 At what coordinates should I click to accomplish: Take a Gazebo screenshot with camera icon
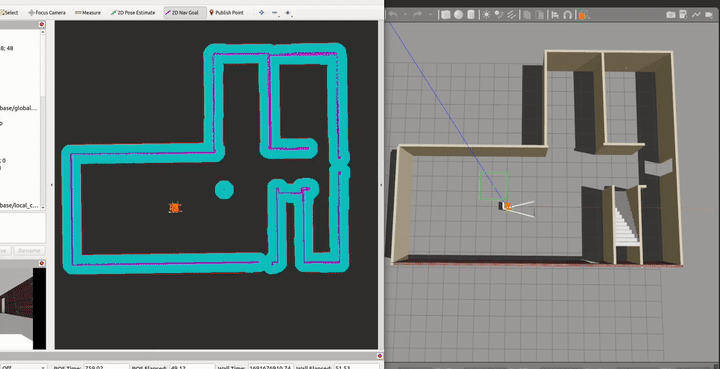coord(670,15)
